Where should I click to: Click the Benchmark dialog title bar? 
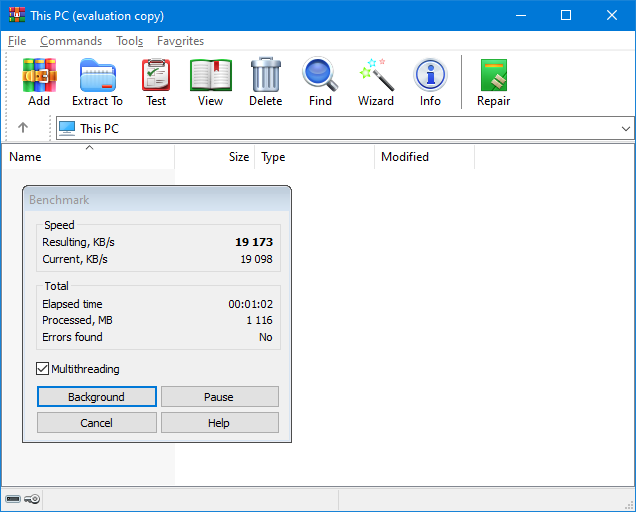[x=157, y=200]
